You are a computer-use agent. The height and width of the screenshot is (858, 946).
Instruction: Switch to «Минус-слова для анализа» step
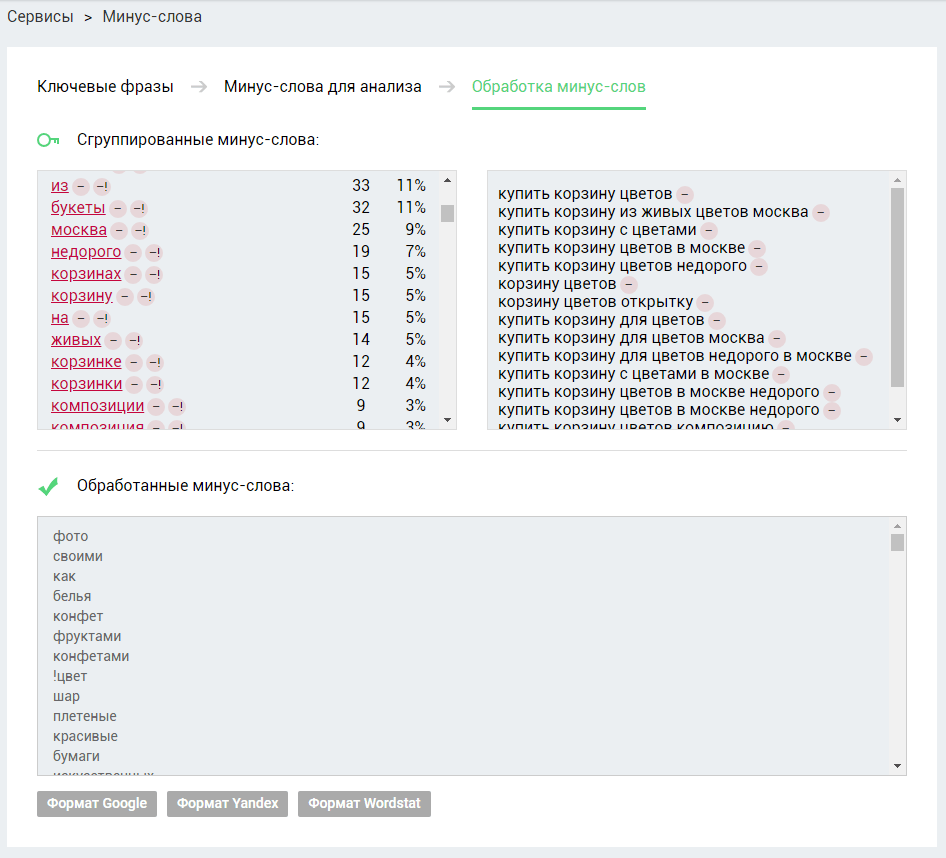click(x=323, y=87)
